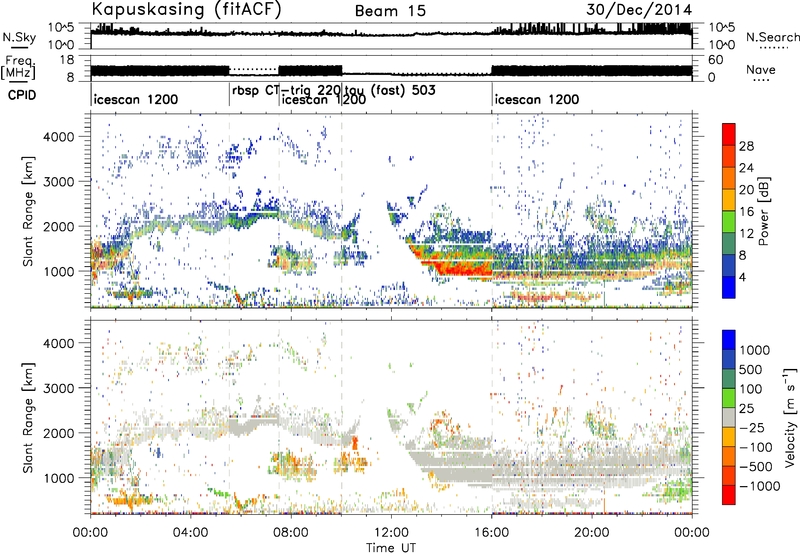Select the 28 tick on Power colorbar

click(x=746, y=146)
